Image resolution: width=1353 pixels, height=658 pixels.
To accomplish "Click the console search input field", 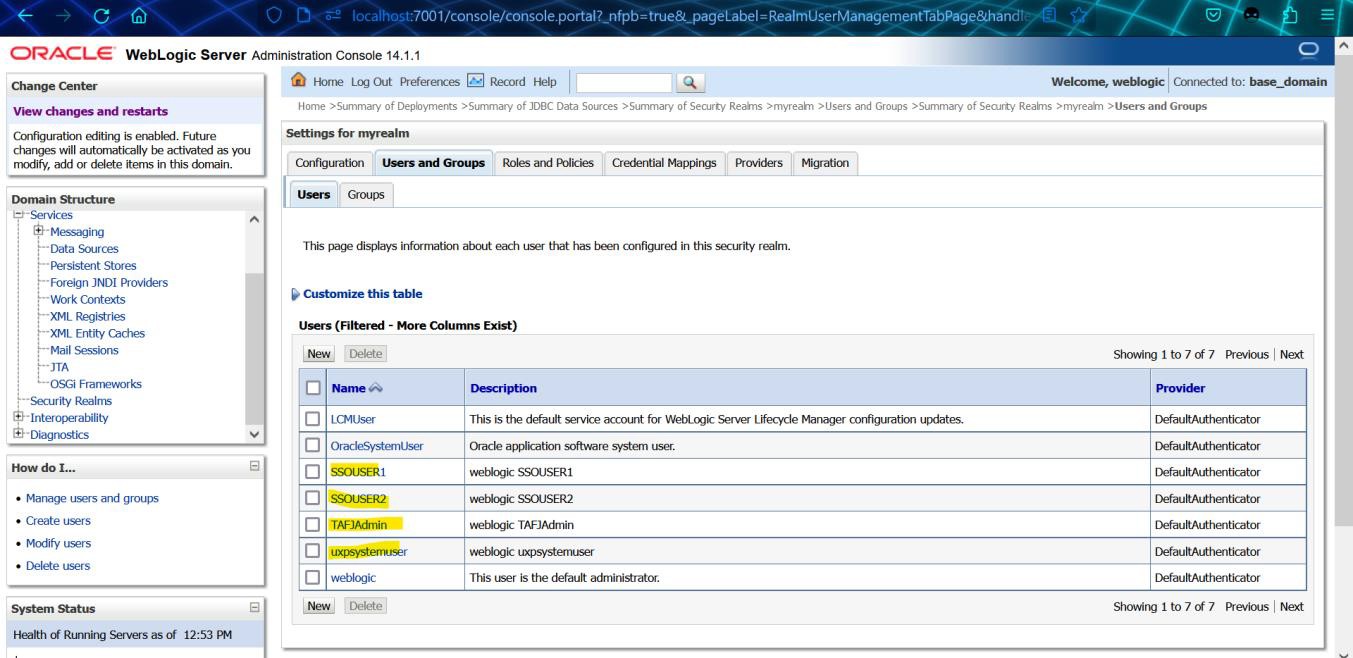I will pyautogui.click(x=624, y=82).
